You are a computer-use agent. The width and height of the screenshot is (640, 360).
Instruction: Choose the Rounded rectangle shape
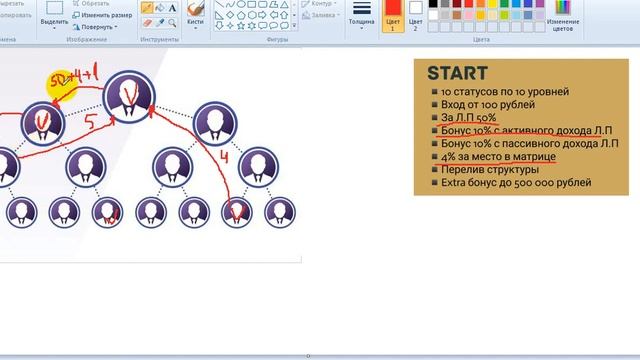pyautogui.click(x=262, y=4)
